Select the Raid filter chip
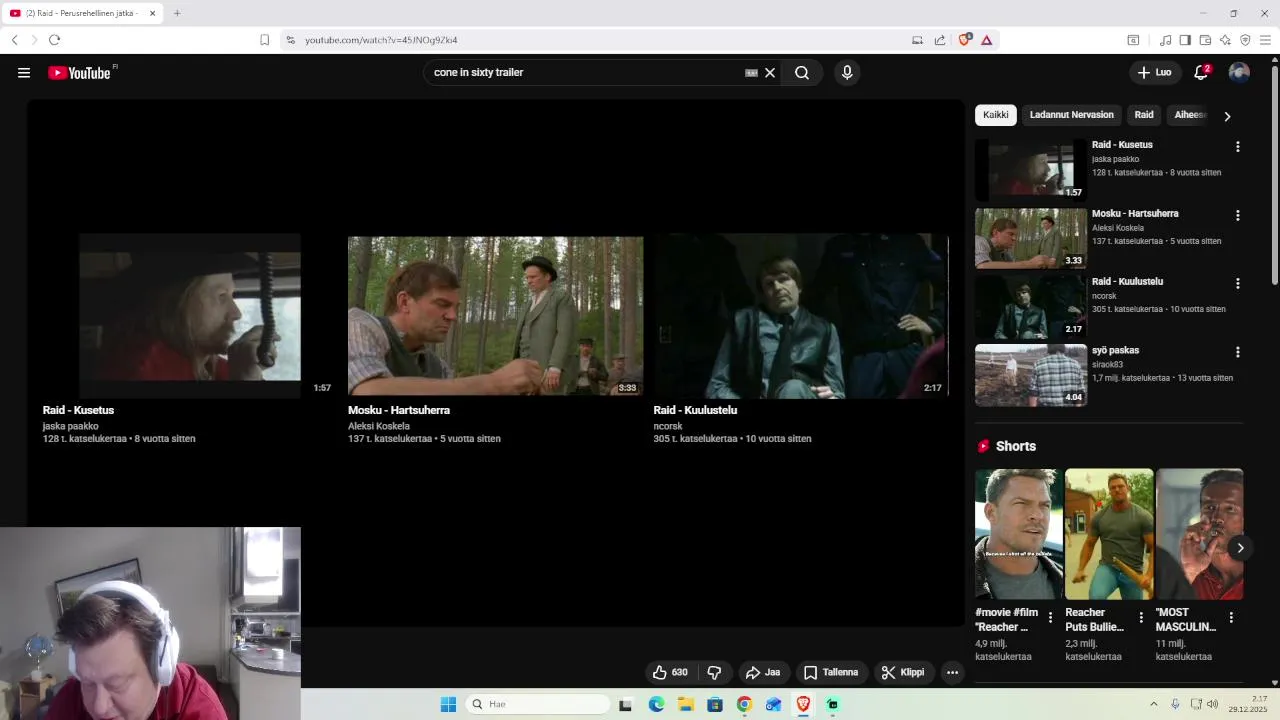The width and height of the screenshot is (1280, 720). click(x=1144, y=115)
